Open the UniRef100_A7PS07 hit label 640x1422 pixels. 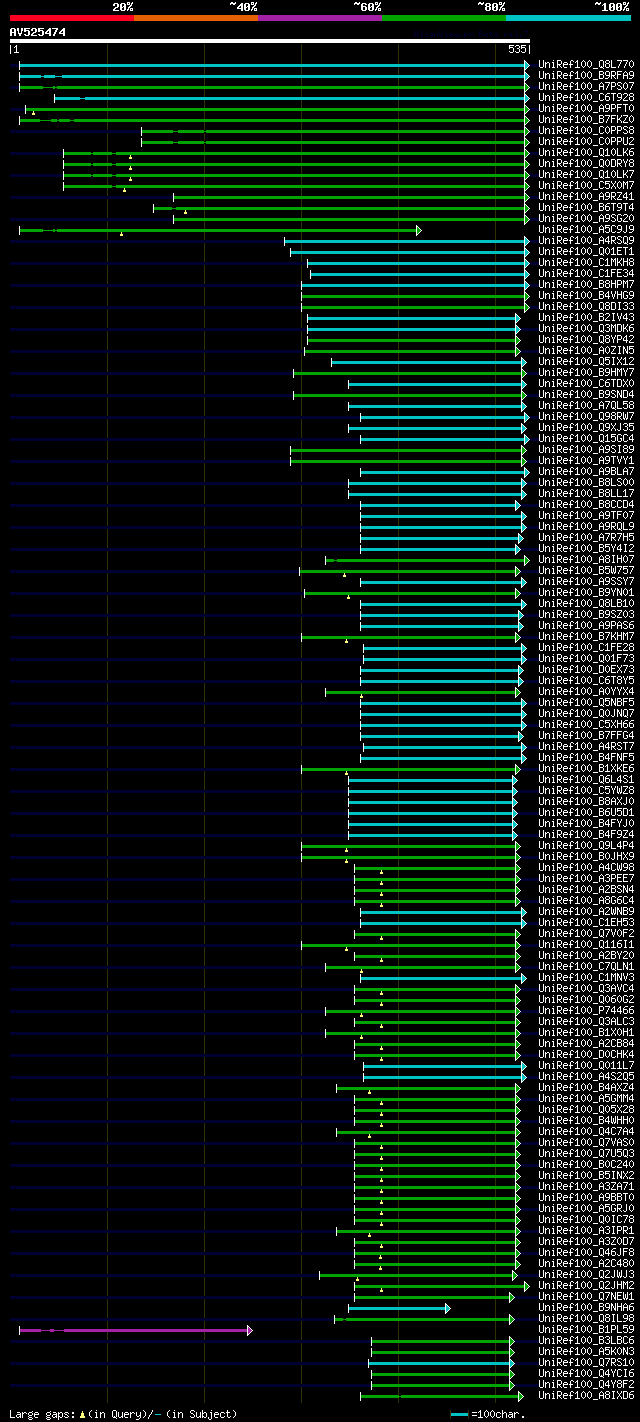click(586, 87)
